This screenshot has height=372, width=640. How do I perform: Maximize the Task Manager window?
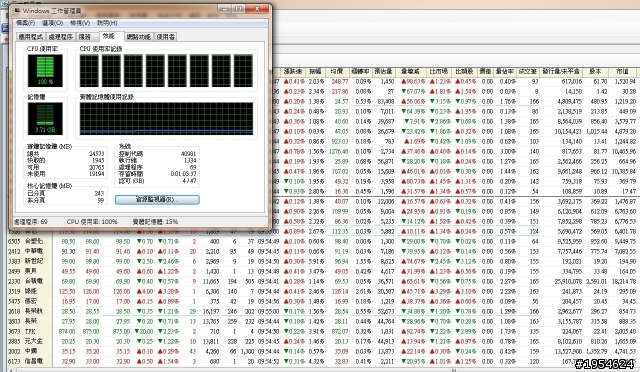click(239, 9)
